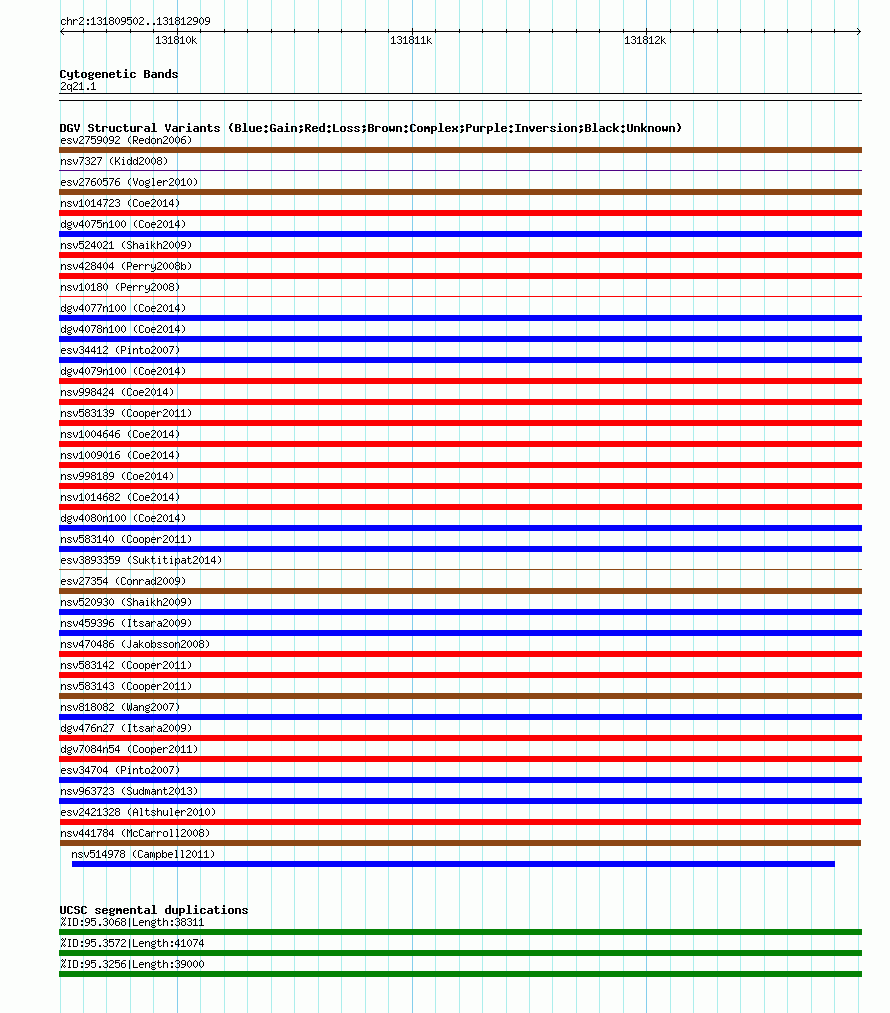Select dgv7084n54 (Cooper2011) label
Image resolution: width=890 pixels, height=1013 pixels.
pos(129,749)
